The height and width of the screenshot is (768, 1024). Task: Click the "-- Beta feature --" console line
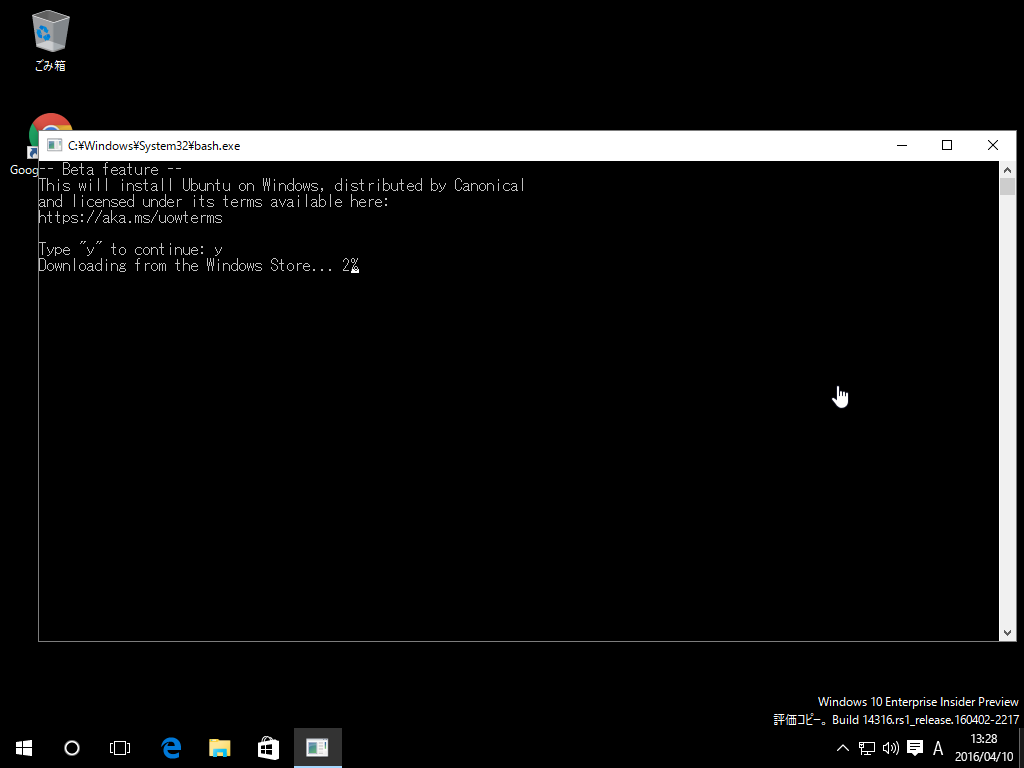tap(110, 169)
